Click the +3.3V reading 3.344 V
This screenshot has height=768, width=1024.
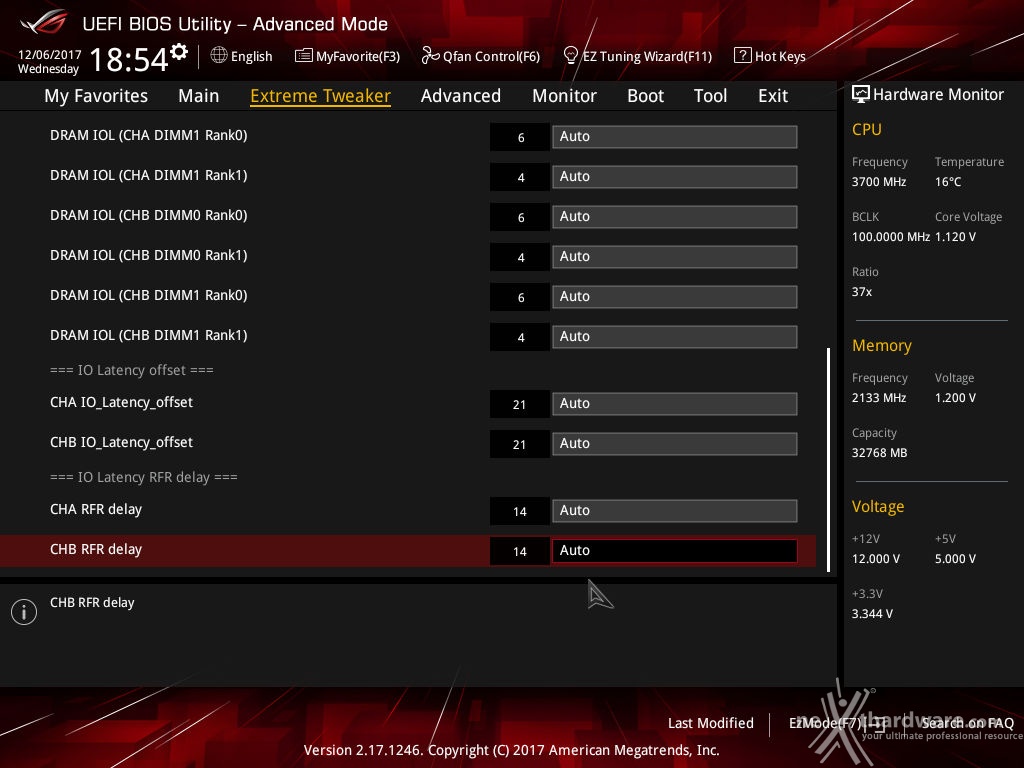coord(872,614)
